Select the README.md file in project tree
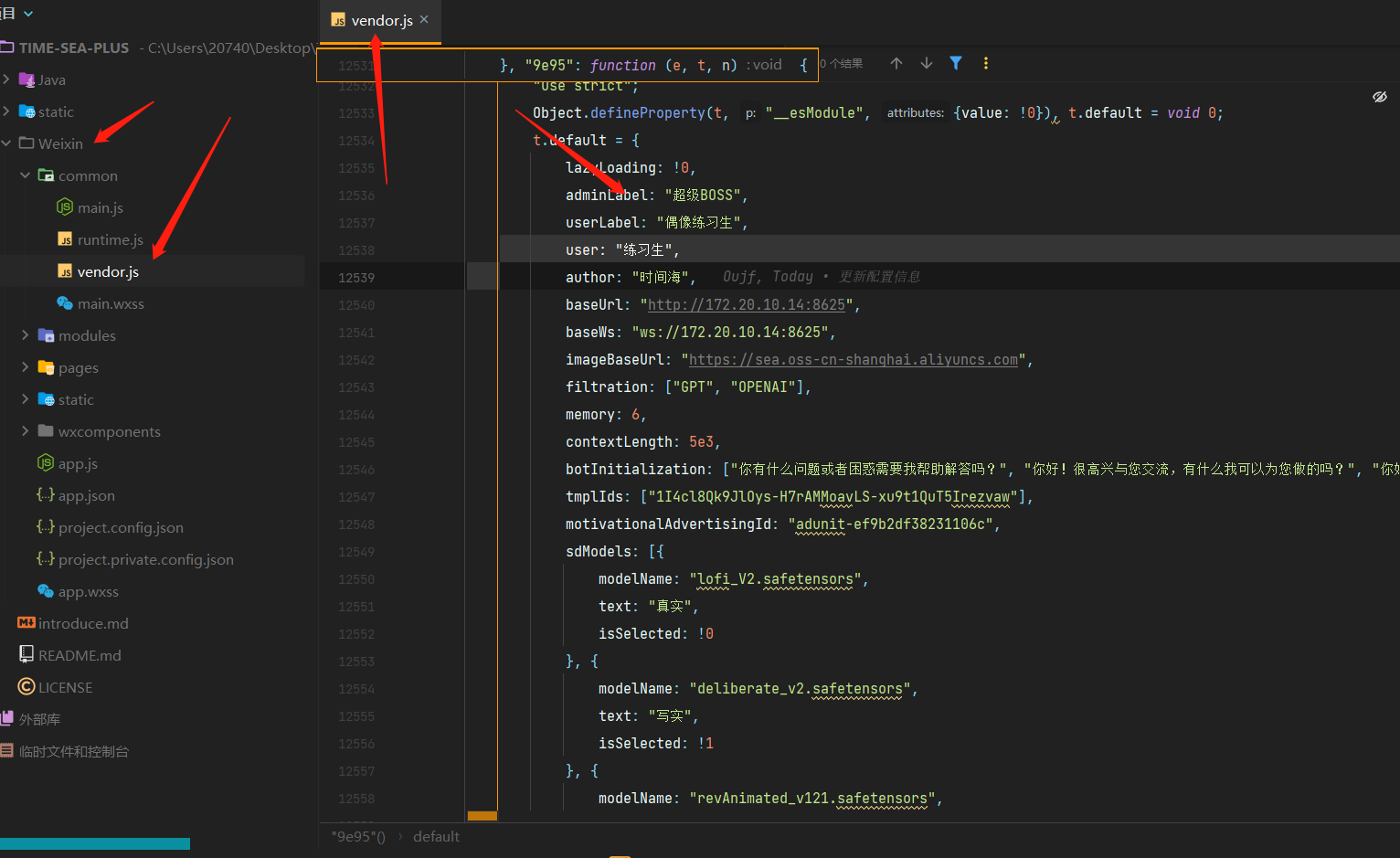 click(x=77, y=654)
